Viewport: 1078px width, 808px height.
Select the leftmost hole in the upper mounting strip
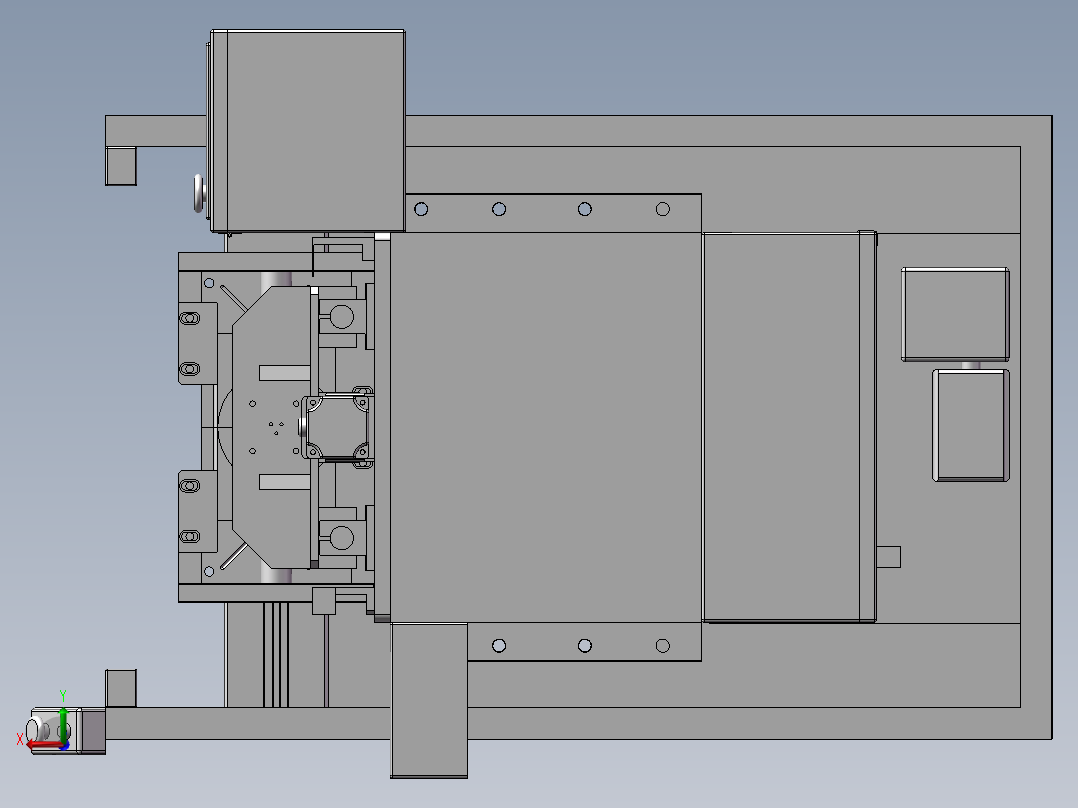coord(421,209)
